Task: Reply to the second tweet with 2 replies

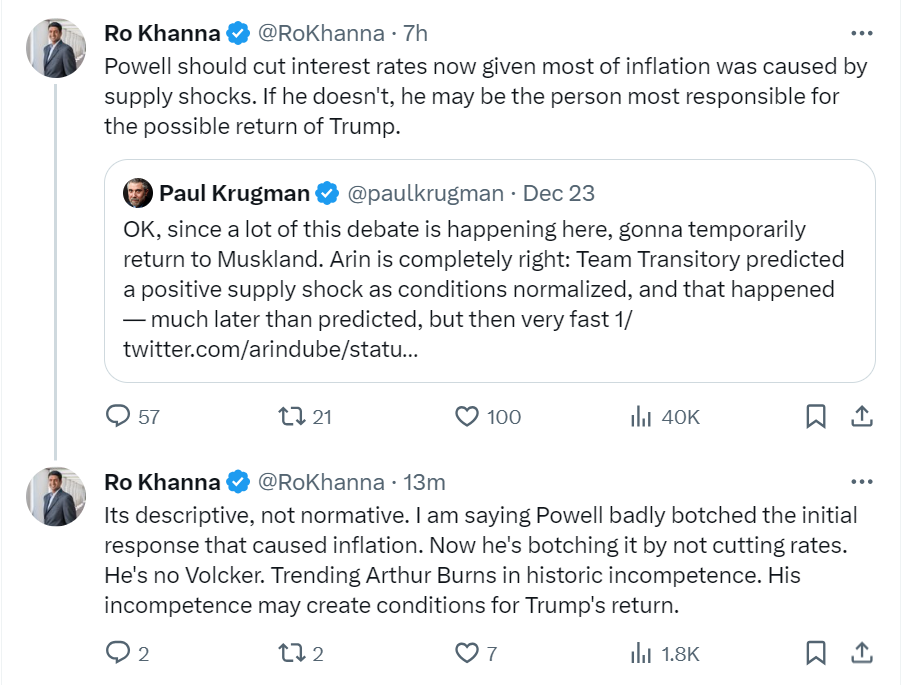Action: coord(119,653)
